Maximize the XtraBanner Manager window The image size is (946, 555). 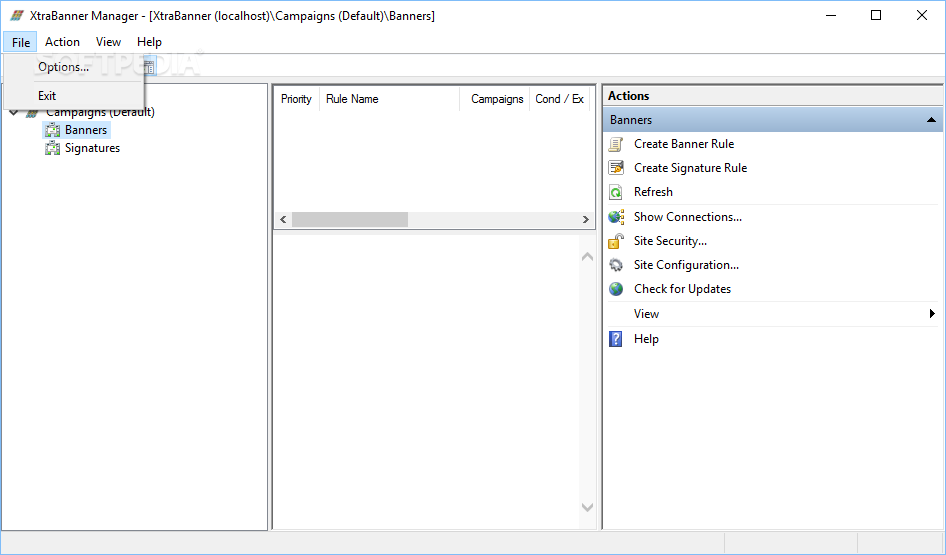(x=876, y=16)
